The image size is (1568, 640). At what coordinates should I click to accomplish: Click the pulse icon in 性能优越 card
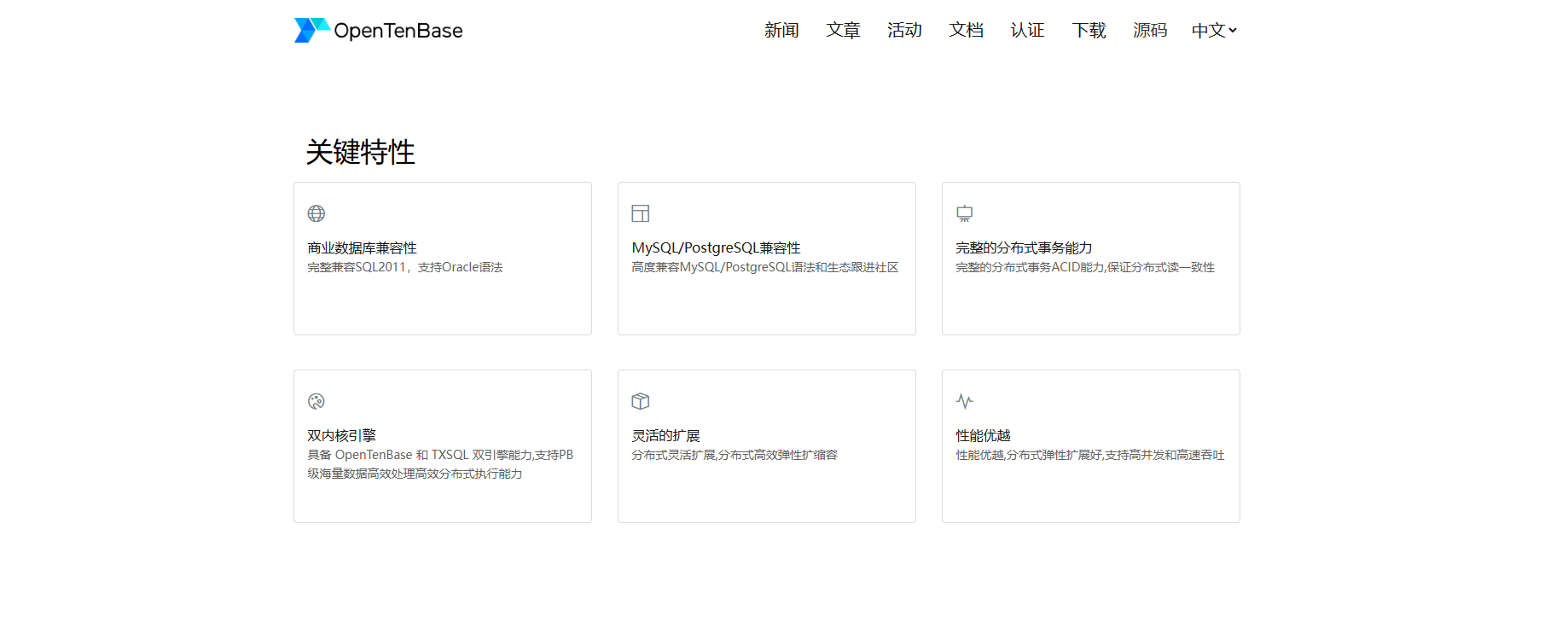click(965, 401)
